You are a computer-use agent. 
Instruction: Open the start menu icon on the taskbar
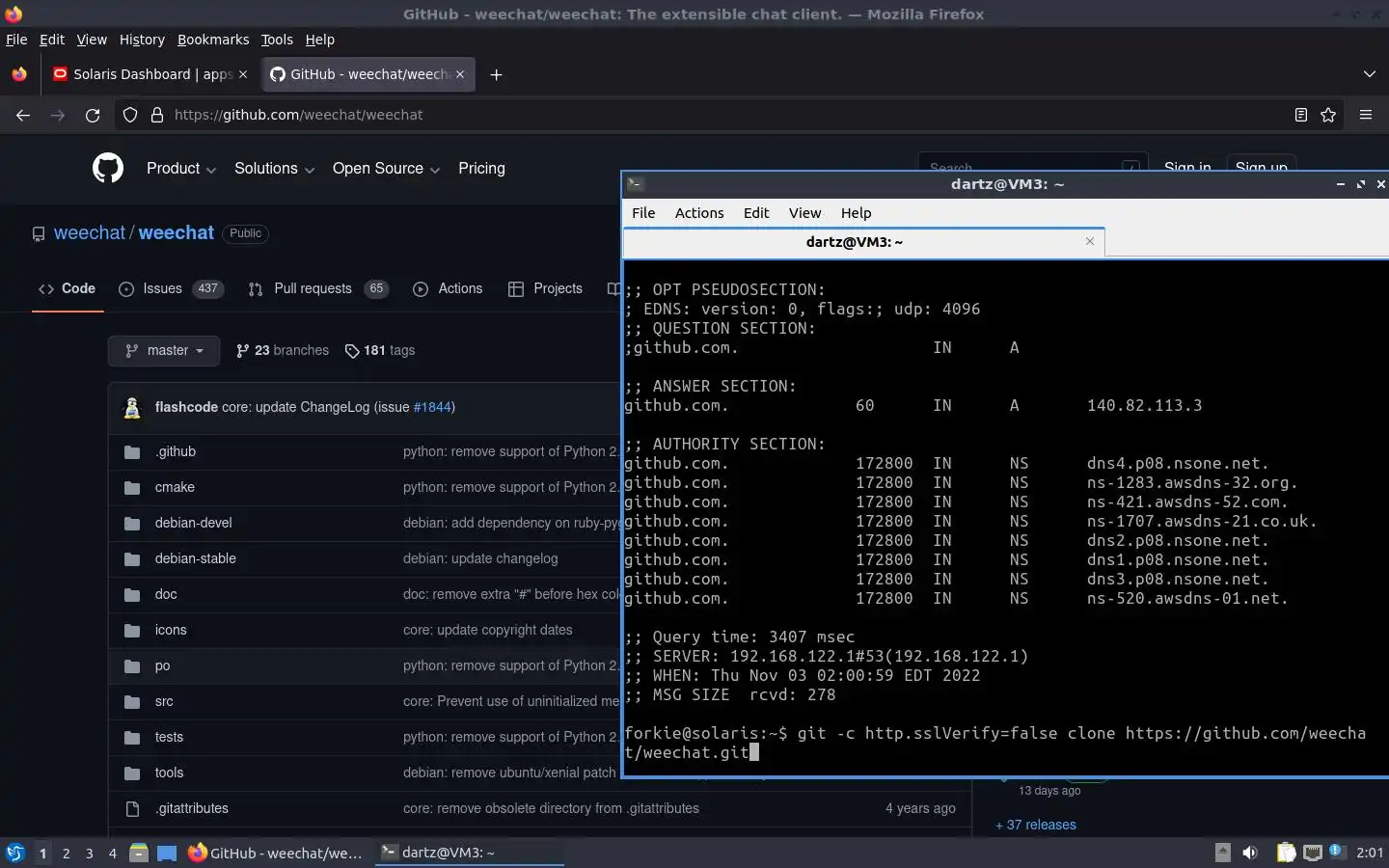pyautogui.click(x=15, y=853)
